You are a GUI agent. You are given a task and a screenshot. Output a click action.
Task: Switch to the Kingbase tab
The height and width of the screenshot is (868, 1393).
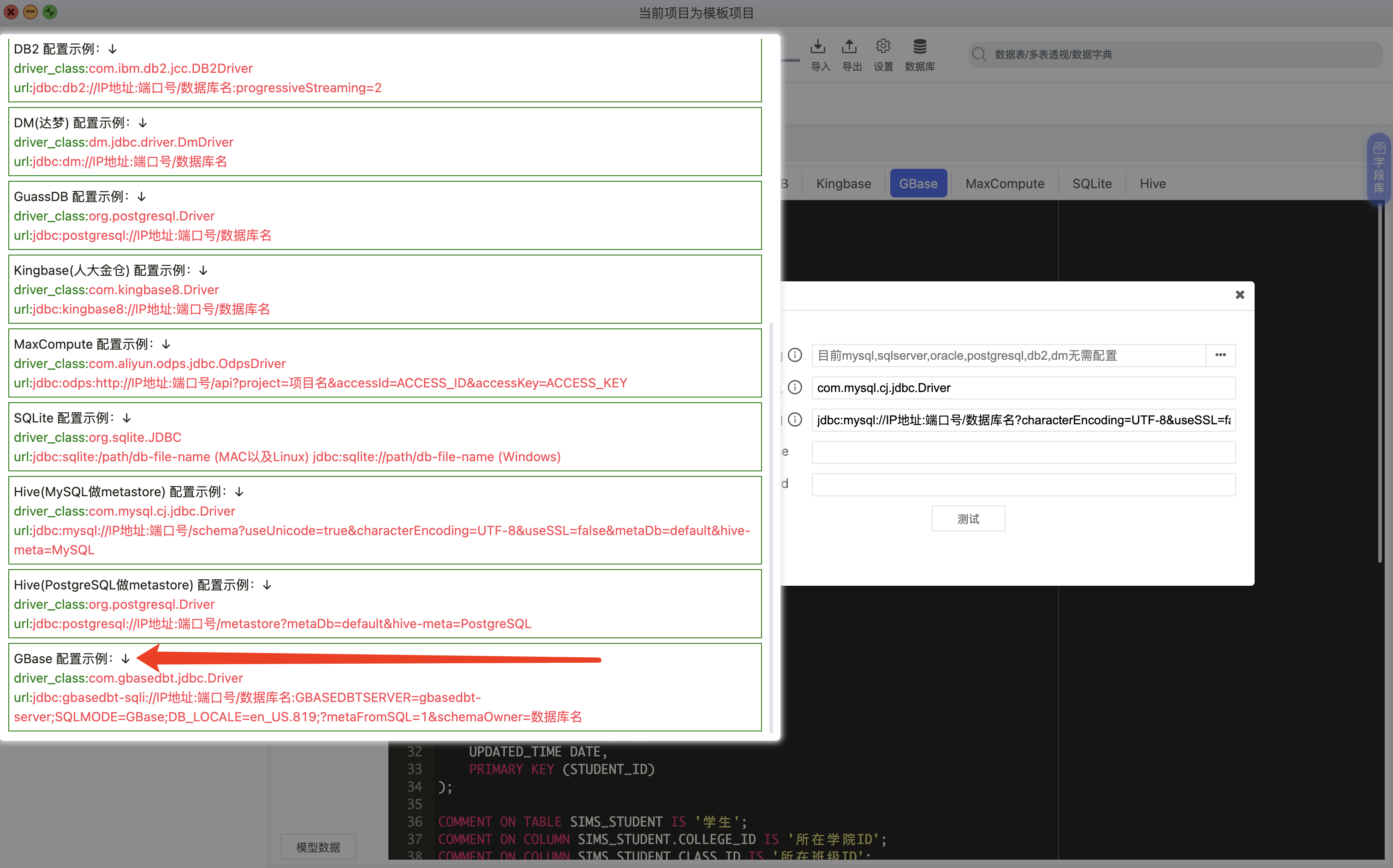click(x=843, y=184)
